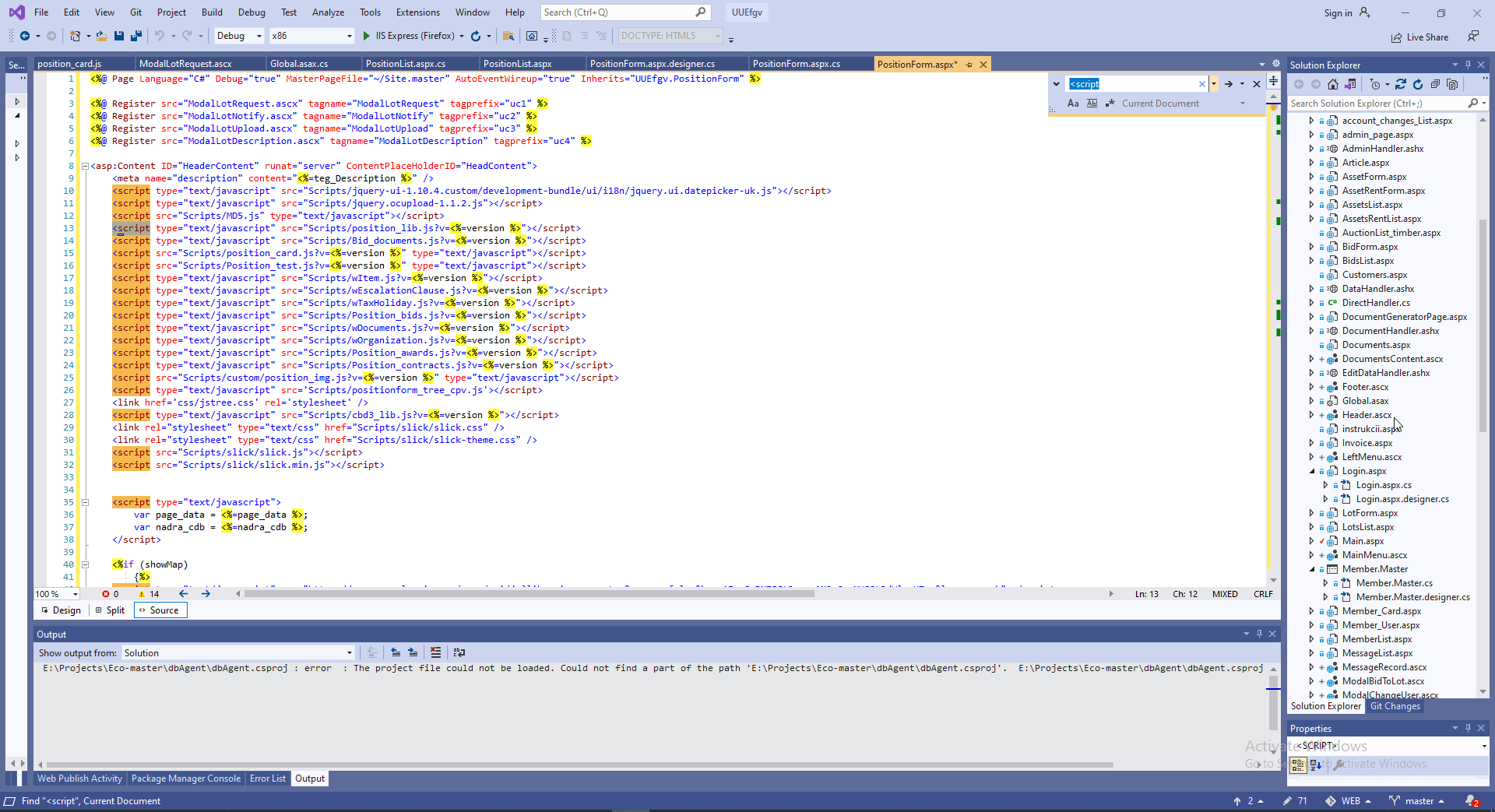Close the Find box with the X
Image resolution: width=1495 pixels, height=812 pixels.
[1256, 84]
